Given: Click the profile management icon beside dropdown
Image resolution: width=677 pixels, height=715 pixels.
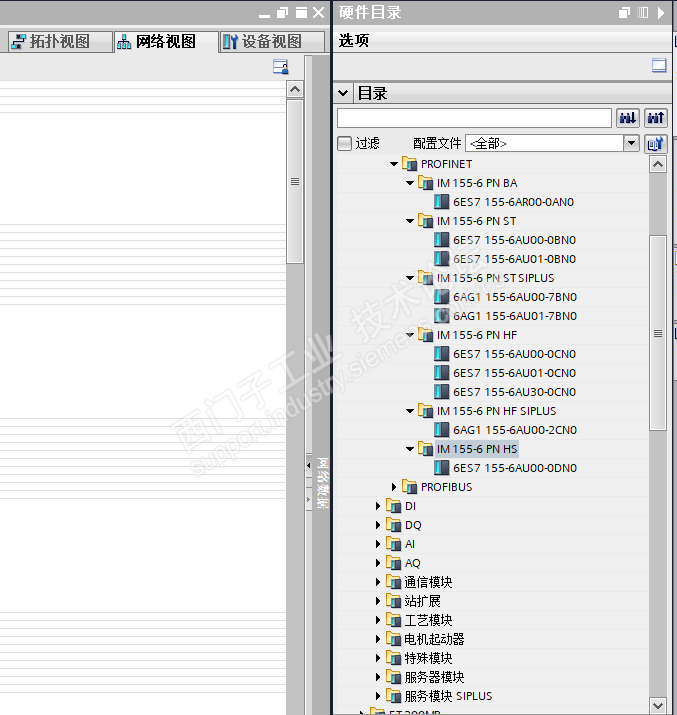Looking at the screenshot, I should [656, 144].
